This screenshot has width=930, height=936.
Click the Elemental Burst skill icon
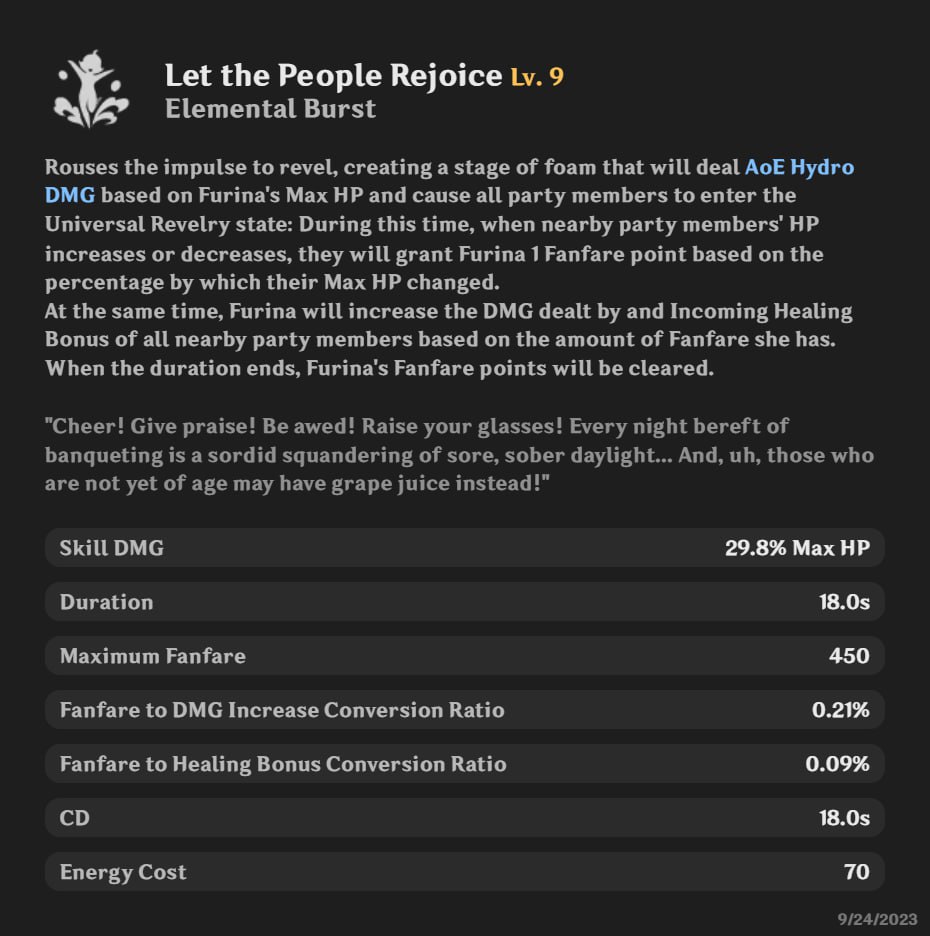(91, 88)
